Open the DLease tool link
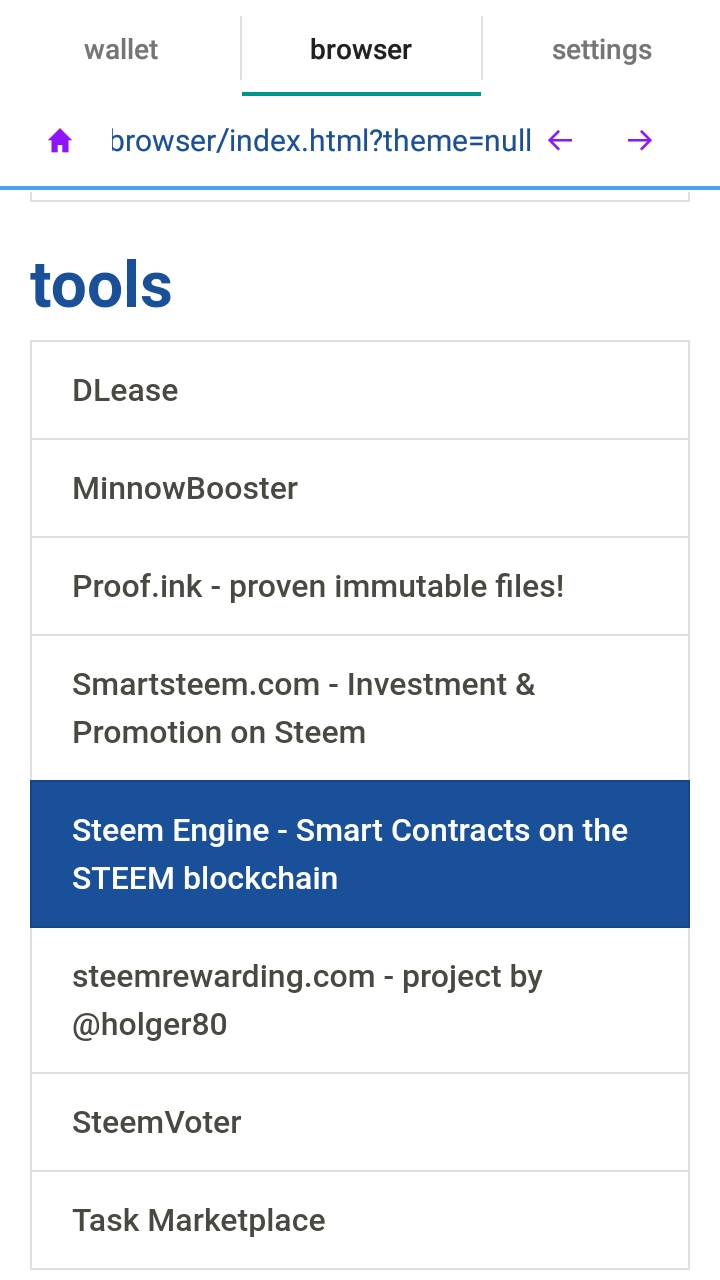The height and width of the screenshot is (1280, 720). (360, 390)
